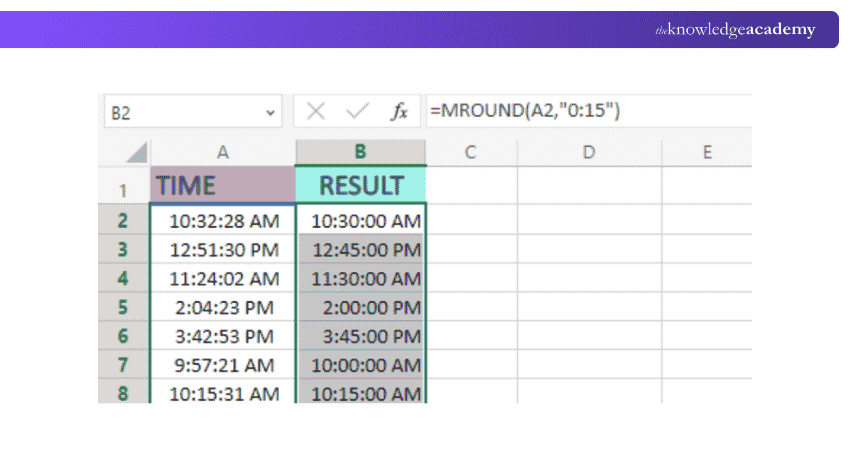Screen dimensions: 850x450
Task: Select column B header
Action: [x=360, y=152]
